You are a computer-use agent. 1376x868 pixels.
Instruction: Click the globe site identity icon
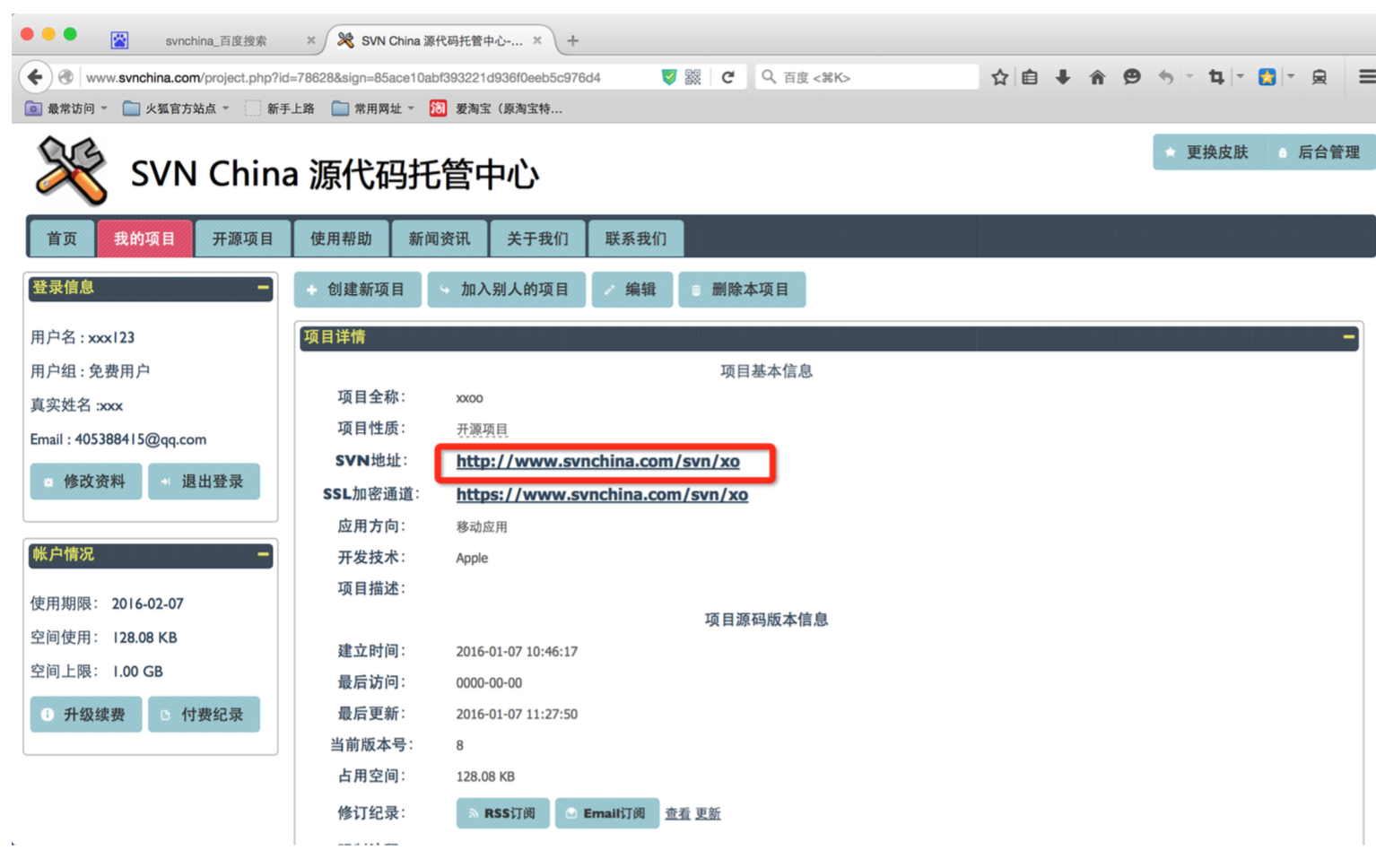point(65,77)
